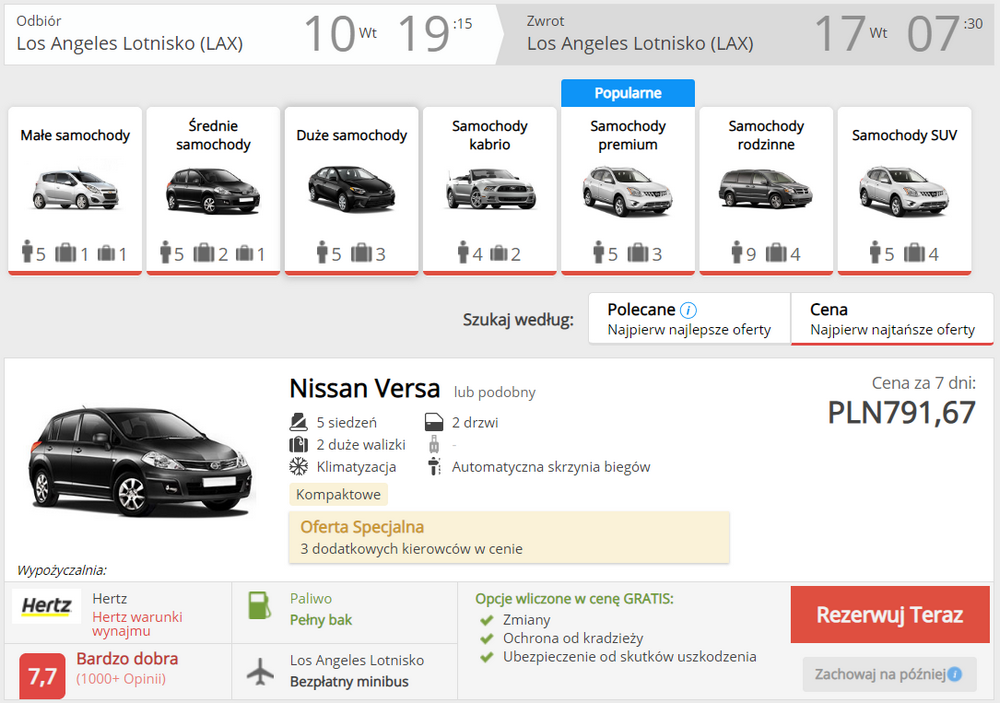Click the checkmark next to Ubezpieczenie od skutków
Viewport: 1000px width, 703px height.
pyautogui.click(x=487, y=657)
